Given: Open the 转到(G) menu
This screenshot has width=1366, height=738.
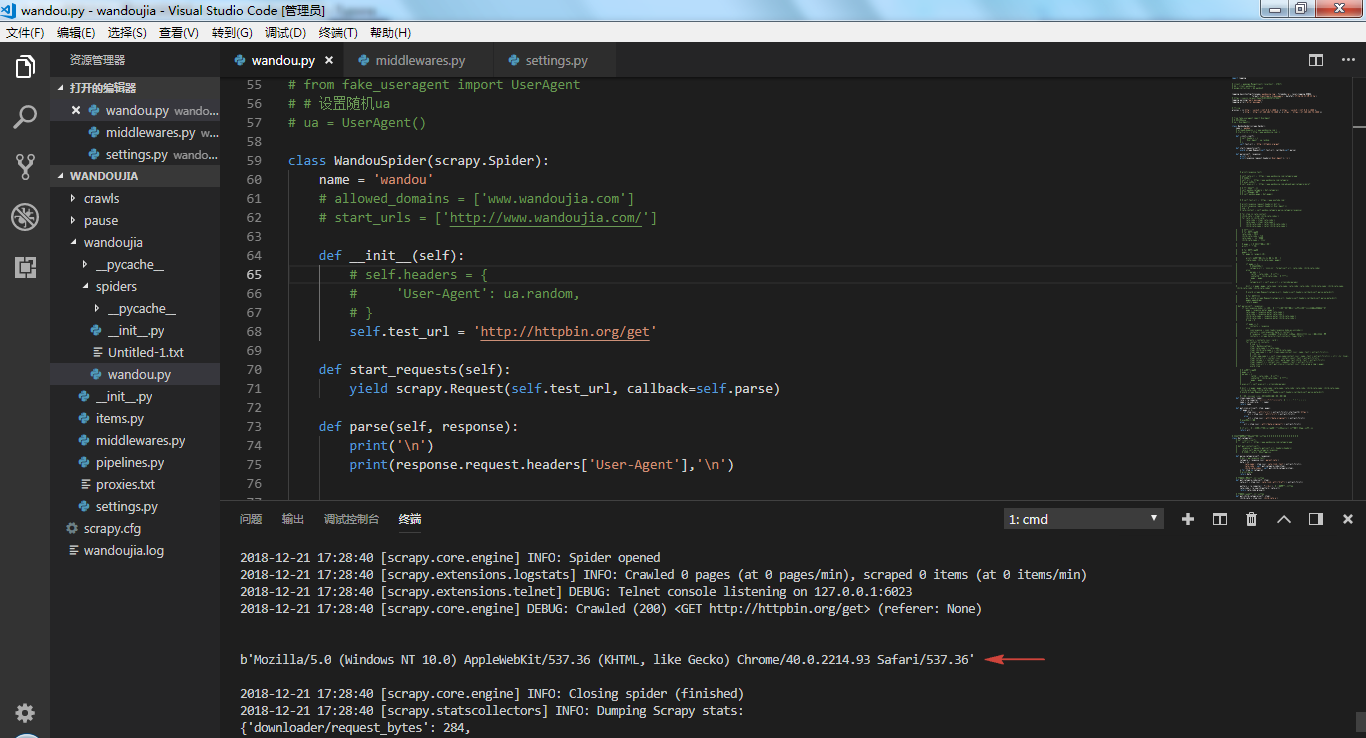Looking at the screenshot, I should click(232, 32).
